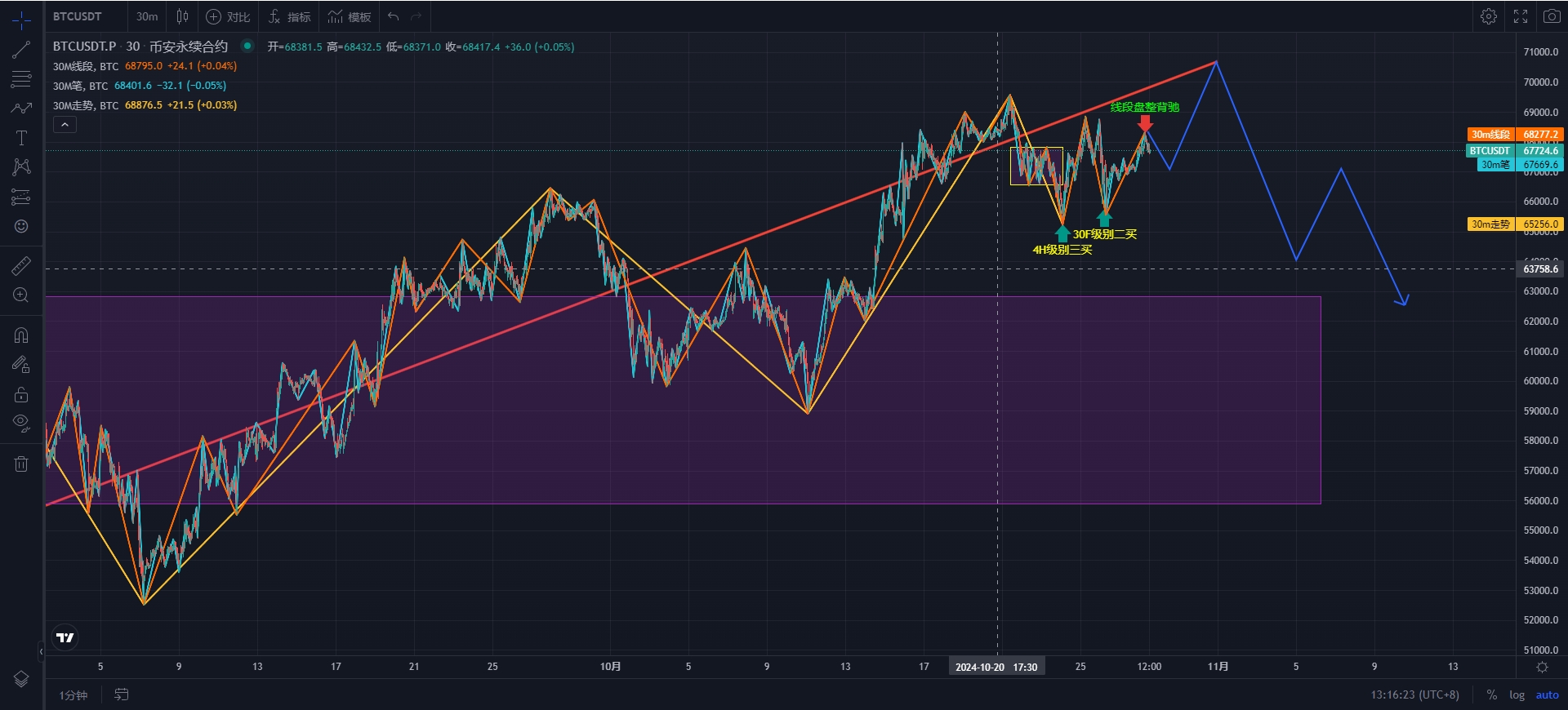1568x710 pixels.
Task: Open the go to date tool
Action: [x=121, y=694]
